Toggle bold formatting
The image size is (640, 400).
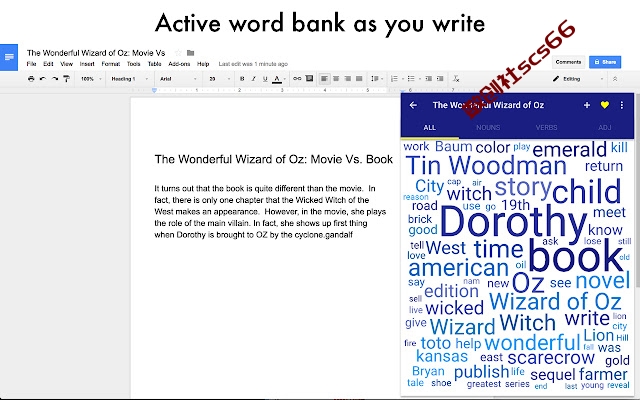click(242, 79)
